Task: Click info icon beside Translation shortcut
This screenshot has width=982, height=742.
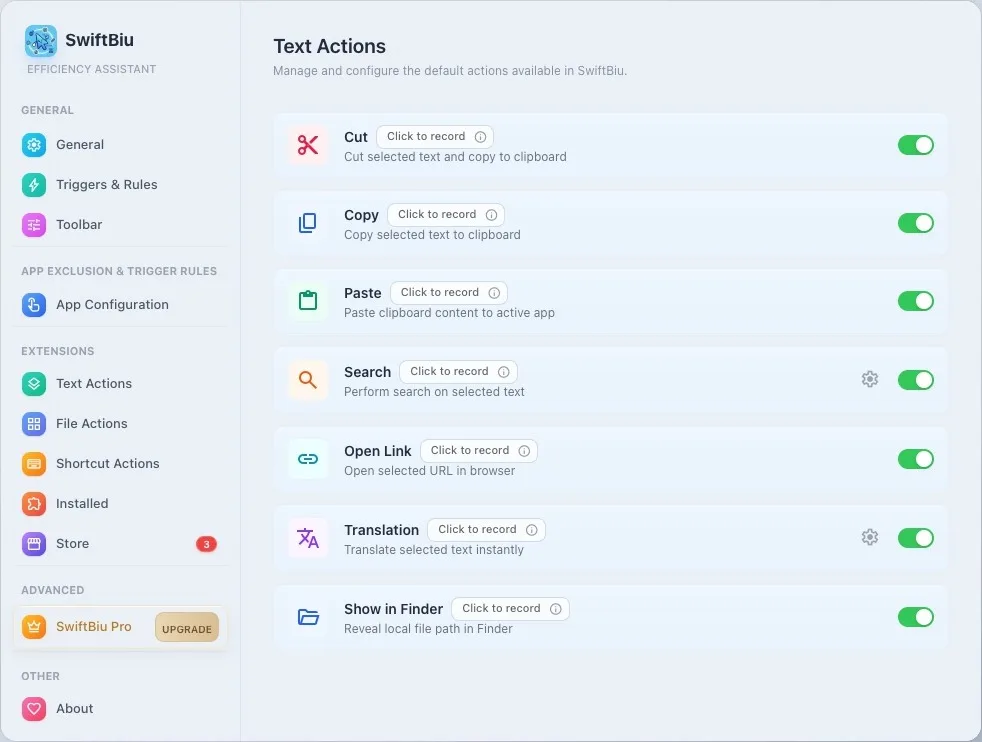Action: (x=532, y=530)
